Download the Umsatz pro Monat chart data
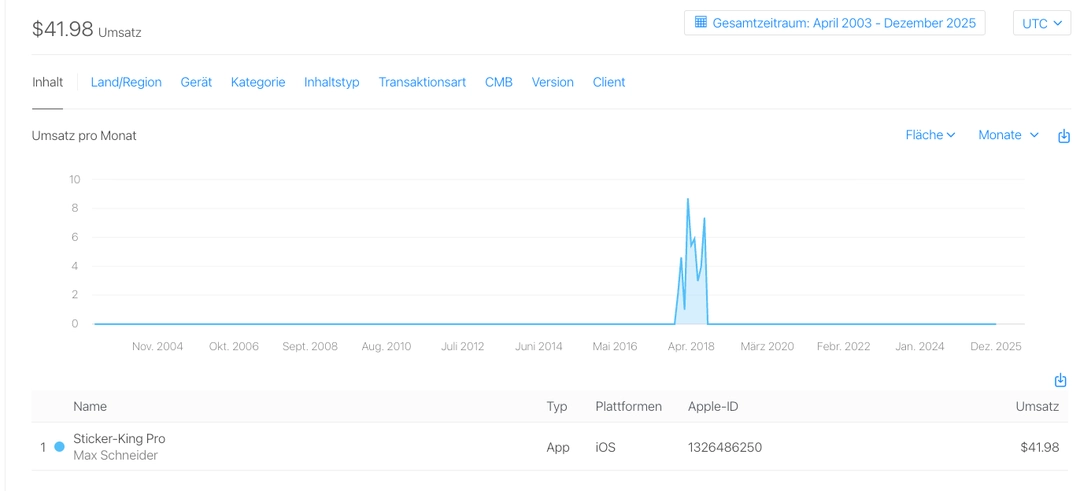This screenshot has width=1080, height=491. tap(1063, 136)
